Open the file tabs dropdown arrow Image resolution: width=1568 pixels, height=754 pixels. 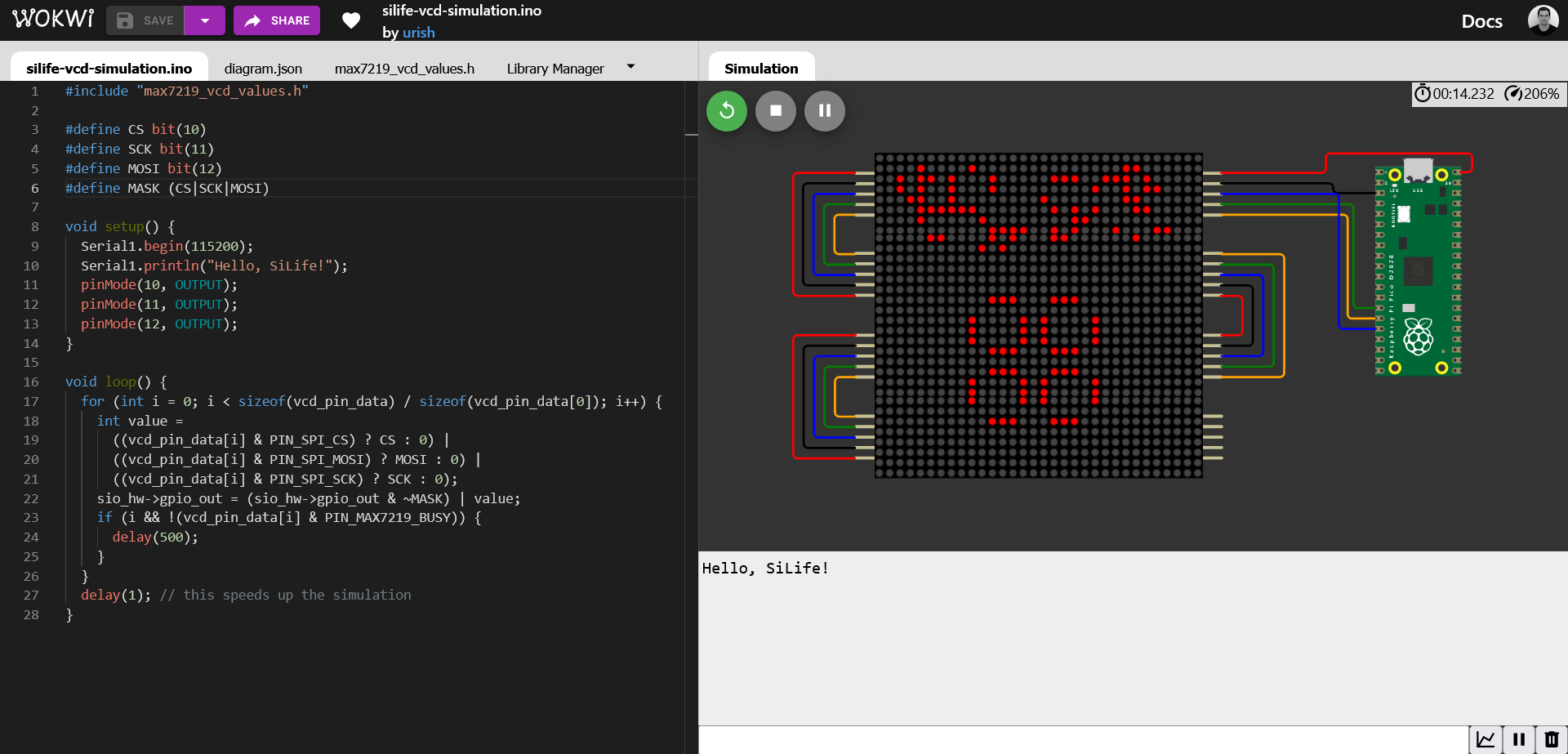630,67
